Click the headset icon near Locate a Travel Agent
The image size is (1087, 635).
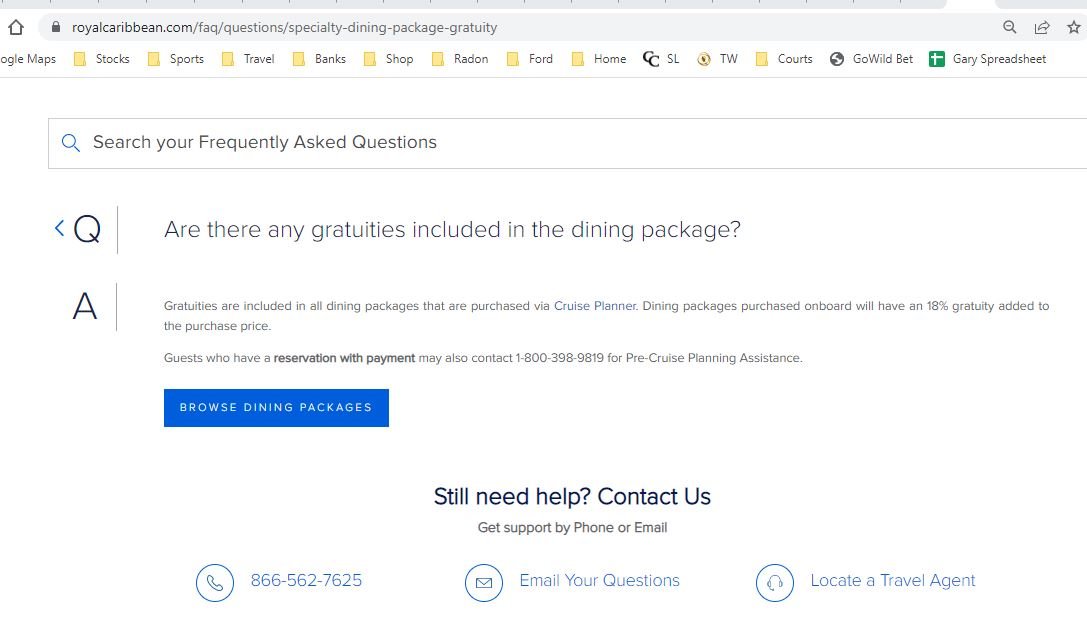(775, 581)
